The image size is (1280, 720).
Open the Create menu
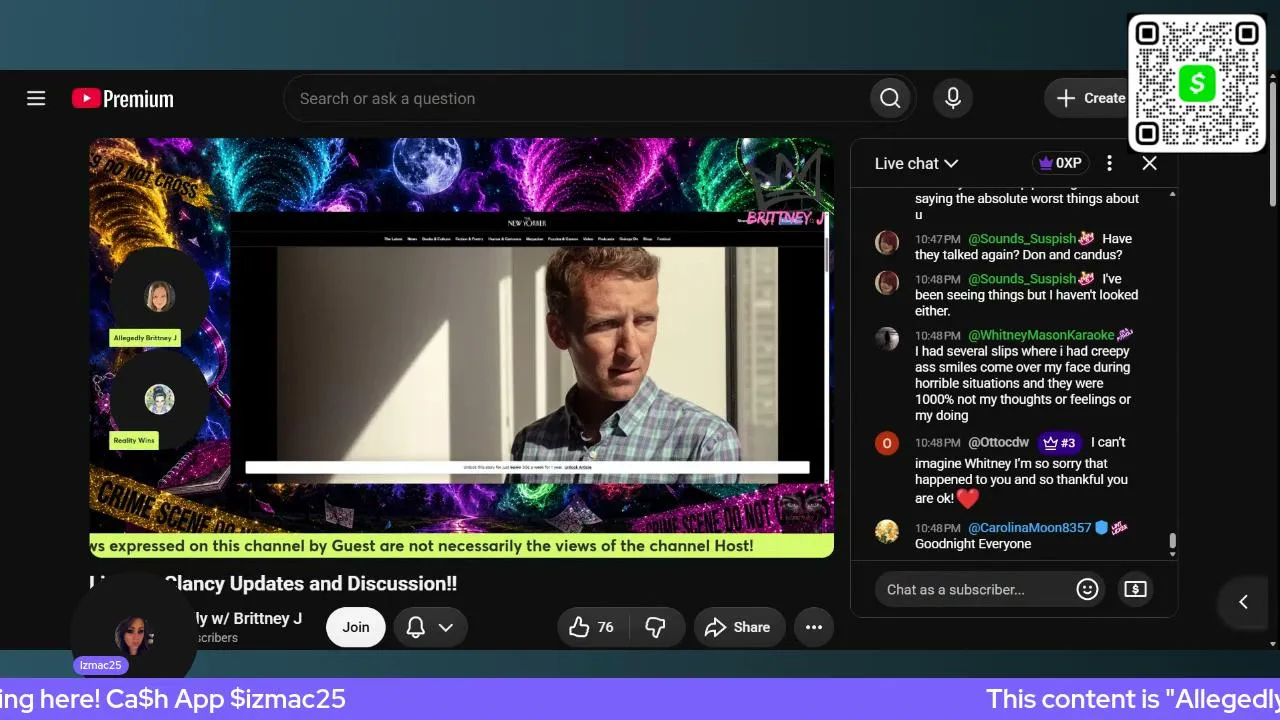(x=1091, y=98)
